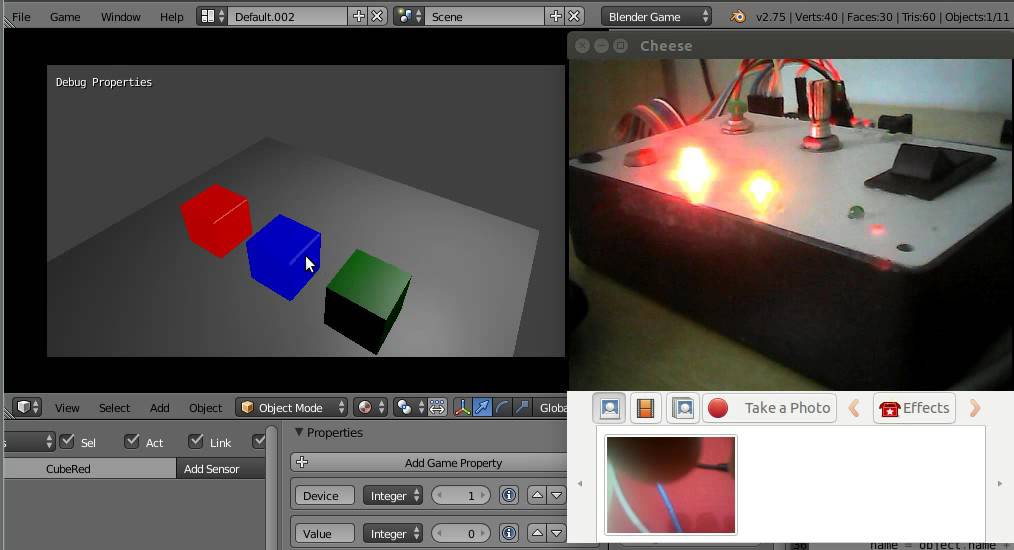This screenshot has width=1014, height=550.
Task: Go to next effects page in Cheese
Action: pos(975,408)
